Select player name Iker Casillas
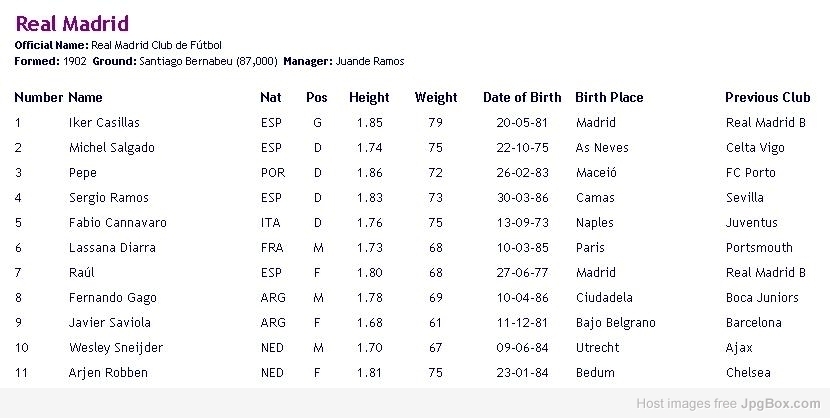Viewport: 830px width, 418px height. tap(104, 123)
